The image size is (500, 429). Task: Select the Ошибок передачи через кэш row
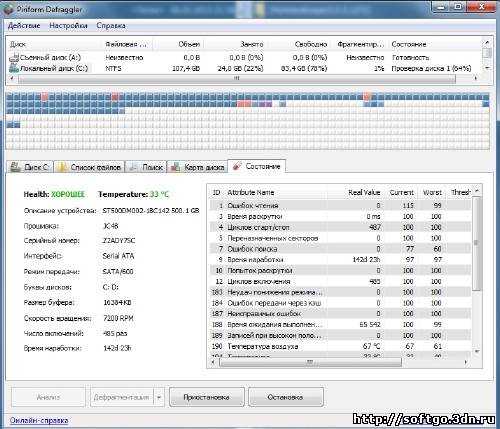pos(340,303)
